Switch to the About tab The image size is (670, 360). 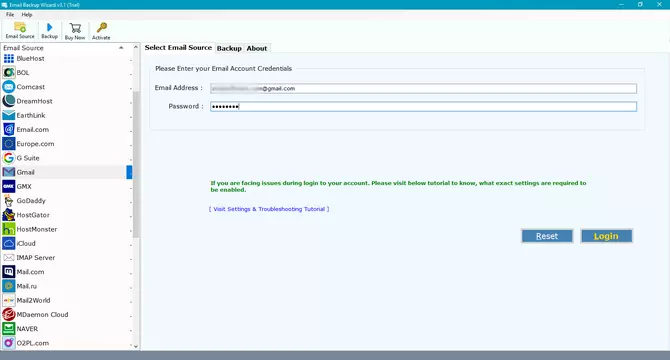pyautogui.click(x=257, y=48)
